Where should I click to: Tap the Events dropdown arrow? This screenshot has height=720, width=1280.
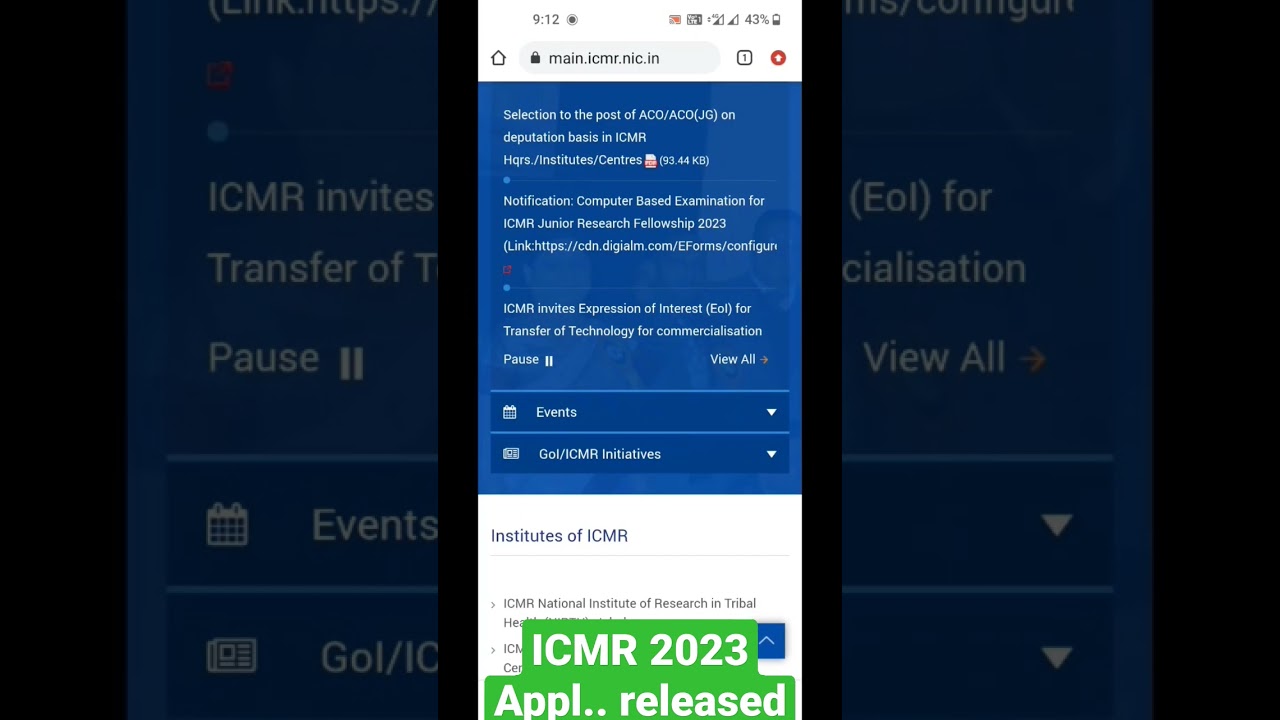coord(771,412)
